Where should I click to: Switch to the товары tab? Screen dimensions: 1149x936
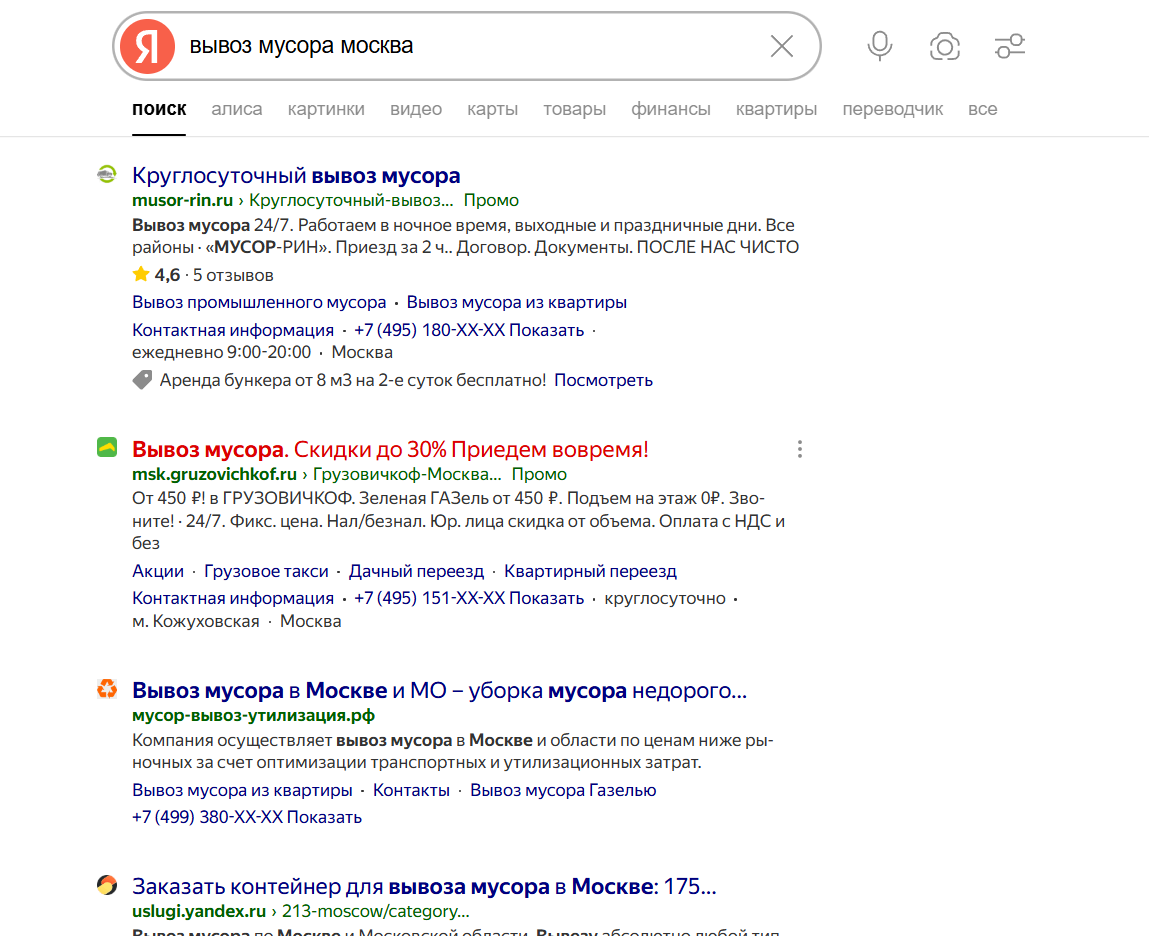(574, 109)
